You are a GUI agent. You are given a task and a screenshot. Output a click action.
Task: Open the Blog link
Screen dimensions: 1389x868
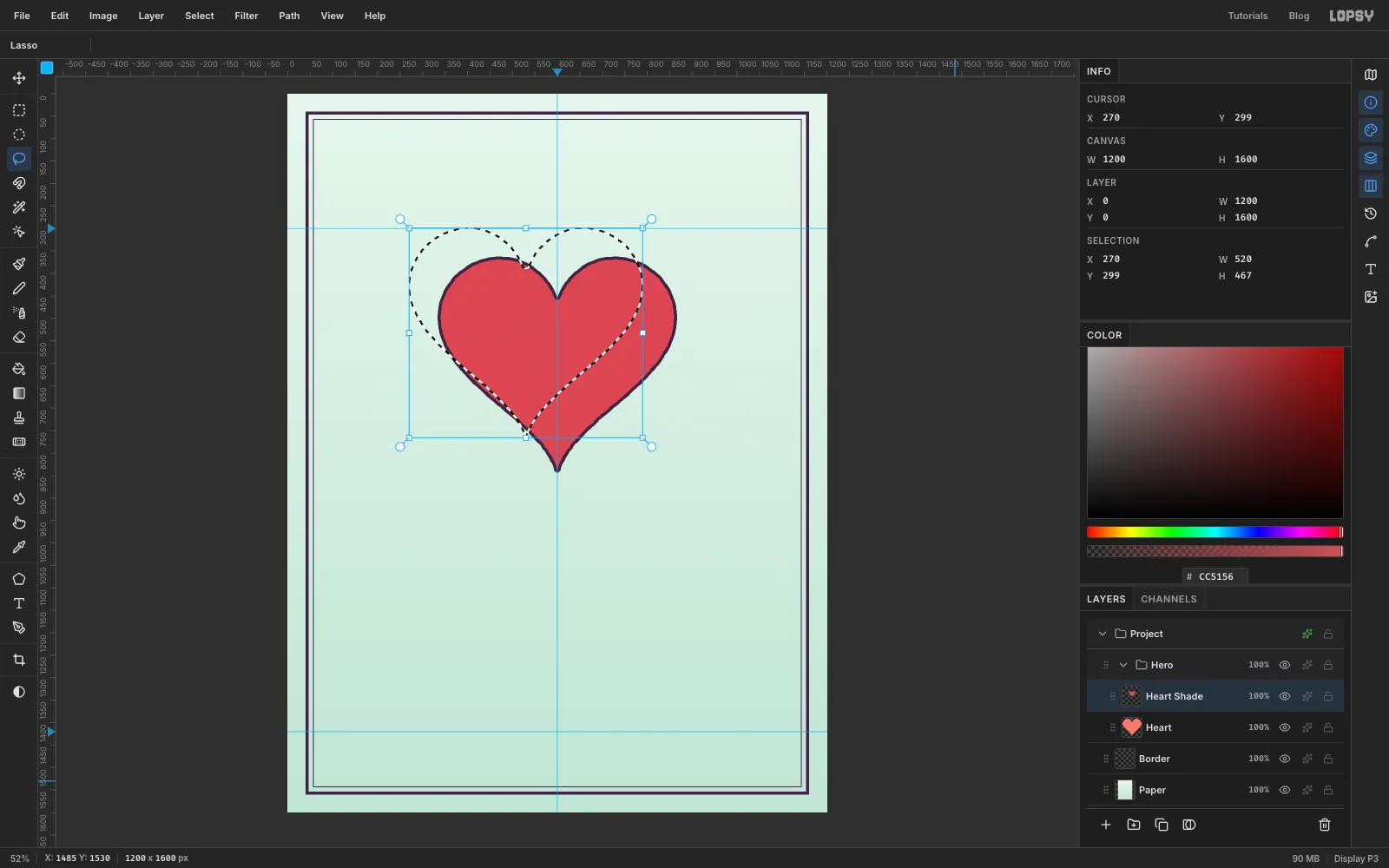coord(1299,16)
